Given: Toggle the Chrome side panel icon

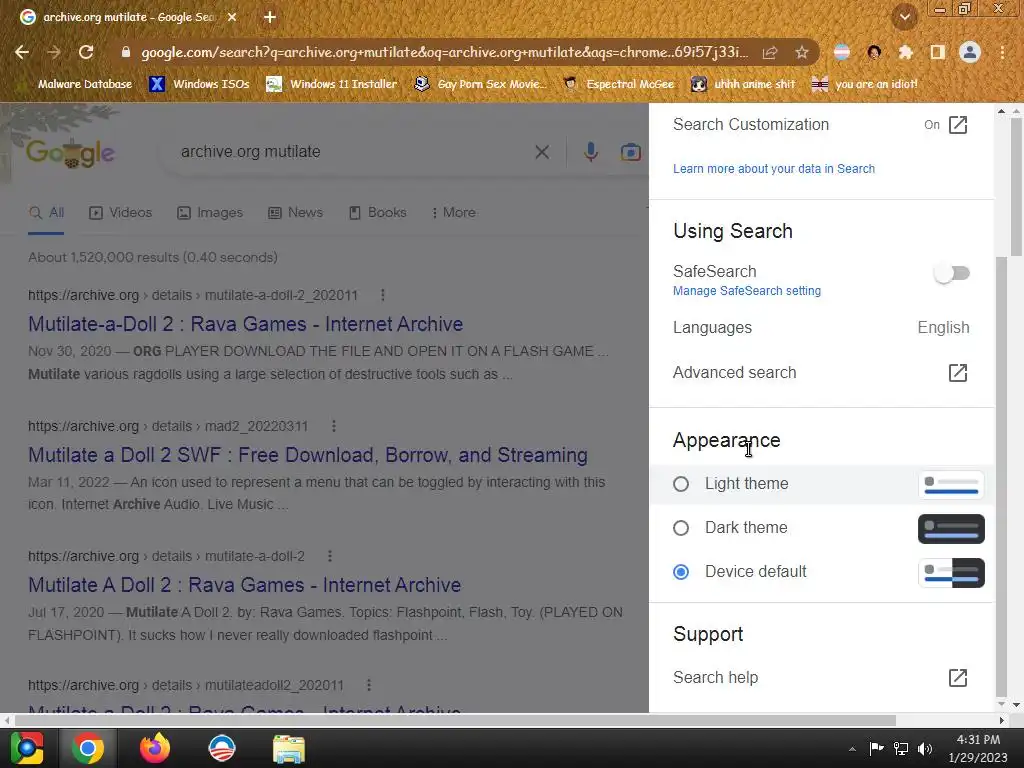Looking at the screenshot, I should click(938, 52).
